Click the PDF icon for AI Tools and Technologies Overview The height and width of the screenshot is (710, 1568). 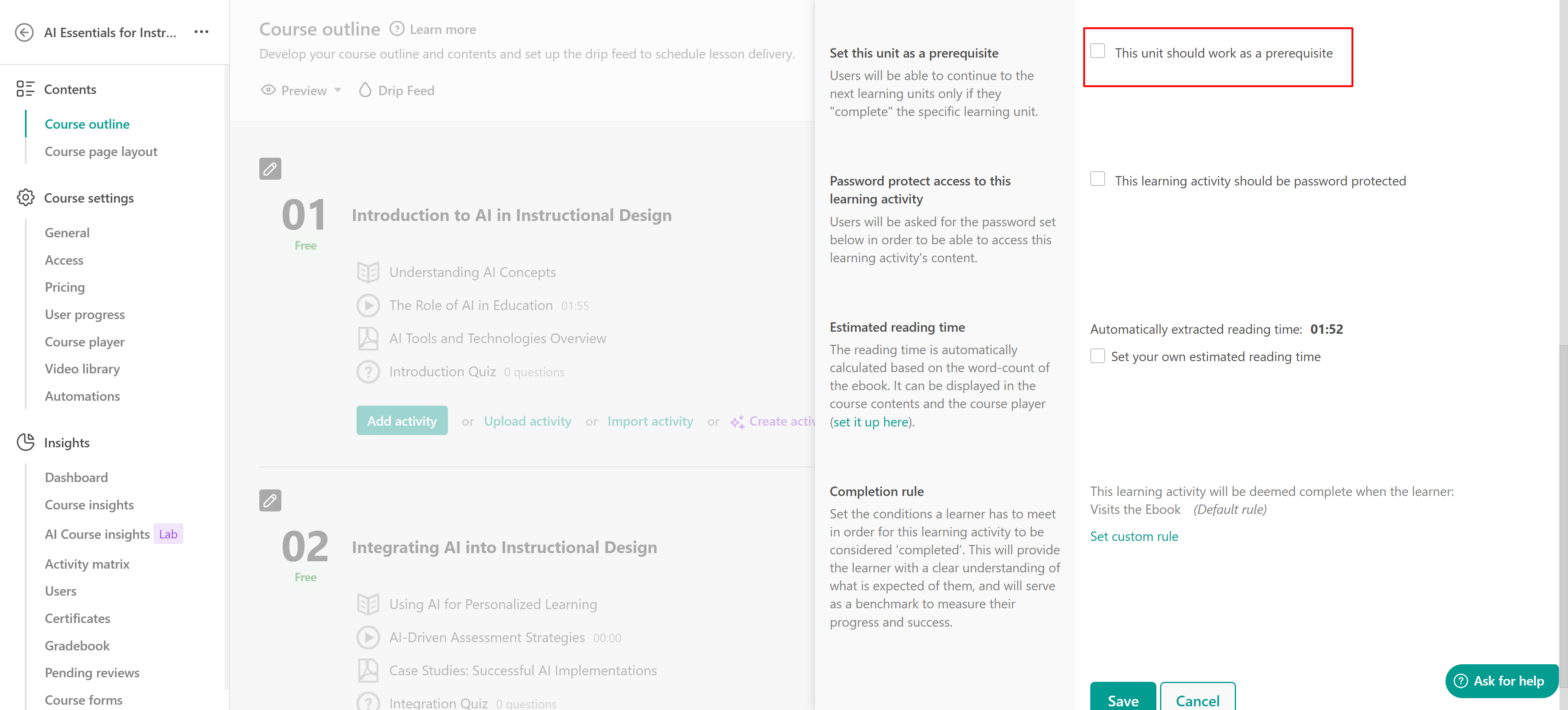[367, 339]
